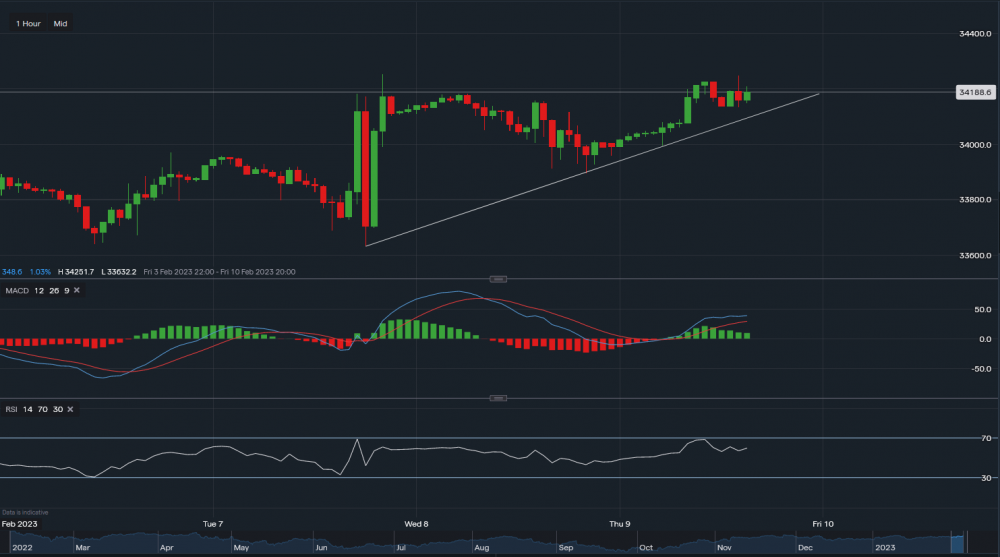Screen dimensions: 1000x557
Task: Click the 34000.0 price axis label
Action: point(973,145)
